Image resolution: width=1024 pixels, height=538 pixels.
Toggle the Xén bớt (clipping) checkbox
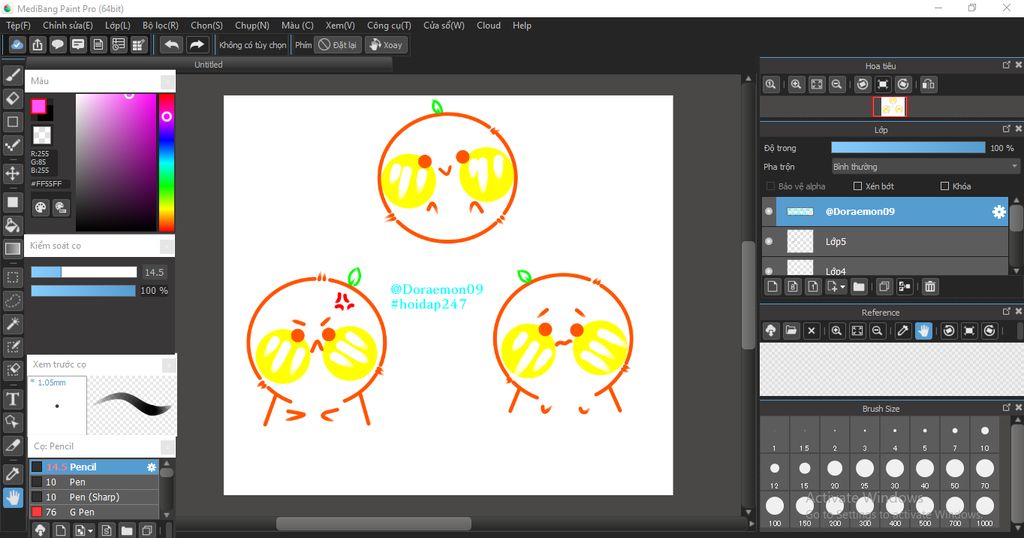857,186
